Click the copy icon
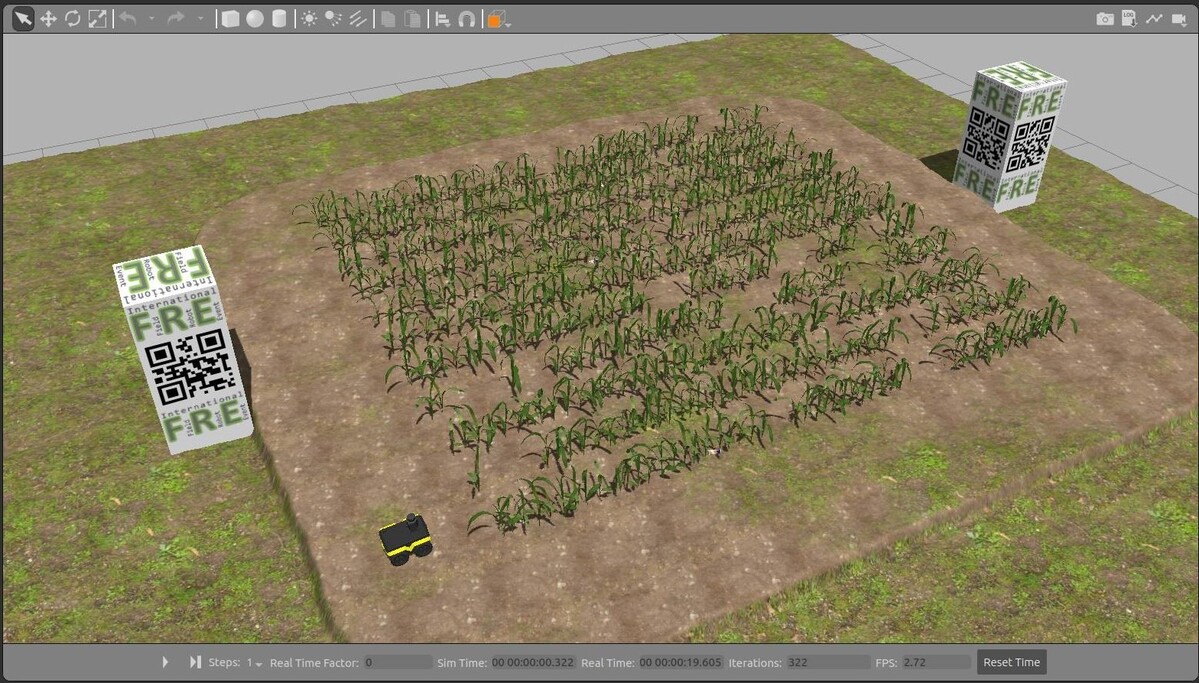Viewport: 1199px width, 683px height. [x=388, y=19]
